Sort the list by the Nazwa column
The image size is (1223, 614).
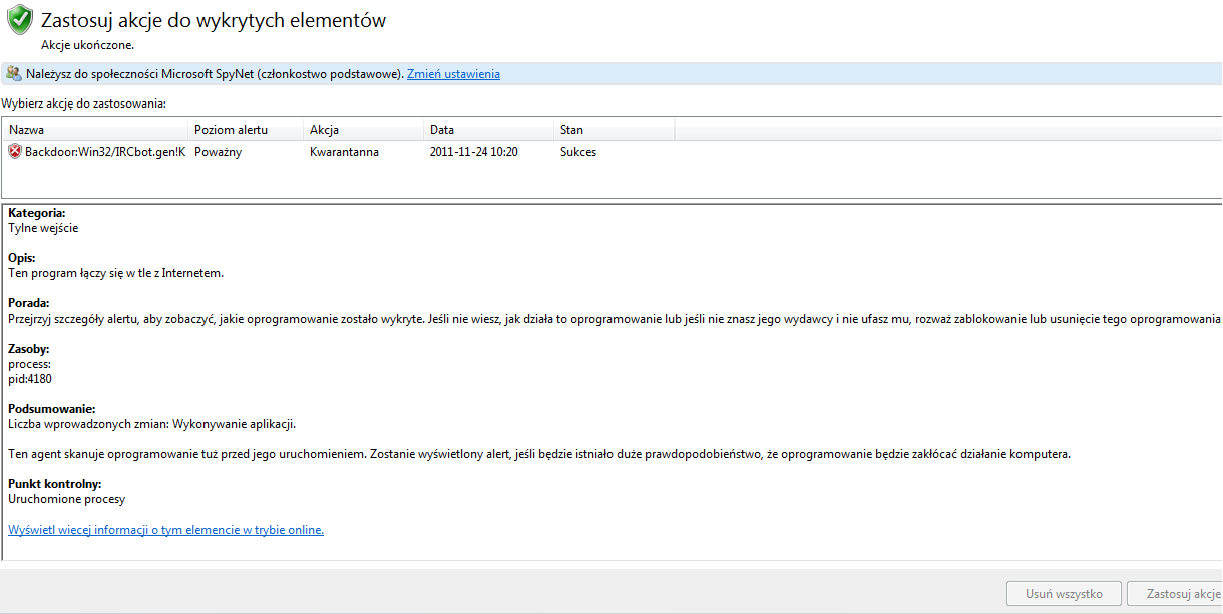point(95,130)
